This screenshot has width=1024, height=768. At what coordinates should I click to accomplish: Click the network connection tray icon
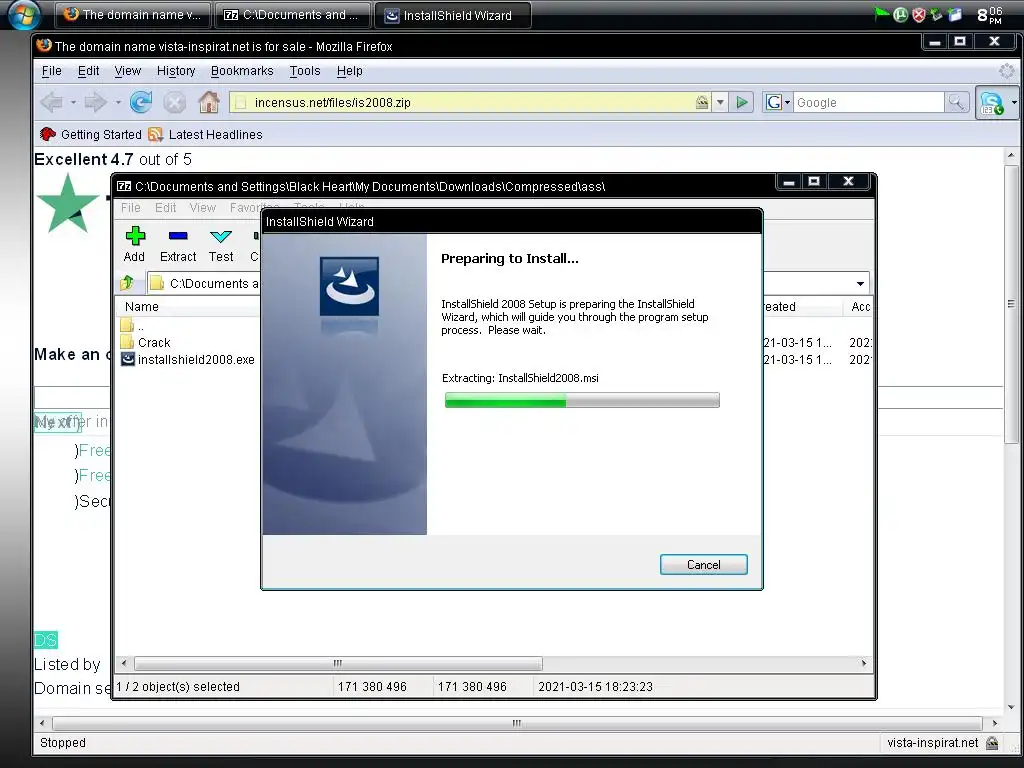936,14
